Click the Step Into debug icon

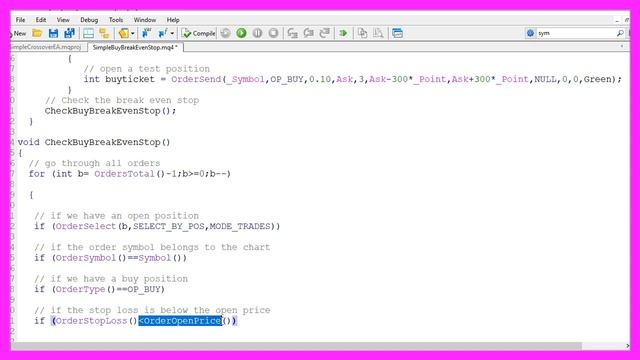[x=292, y=33]
